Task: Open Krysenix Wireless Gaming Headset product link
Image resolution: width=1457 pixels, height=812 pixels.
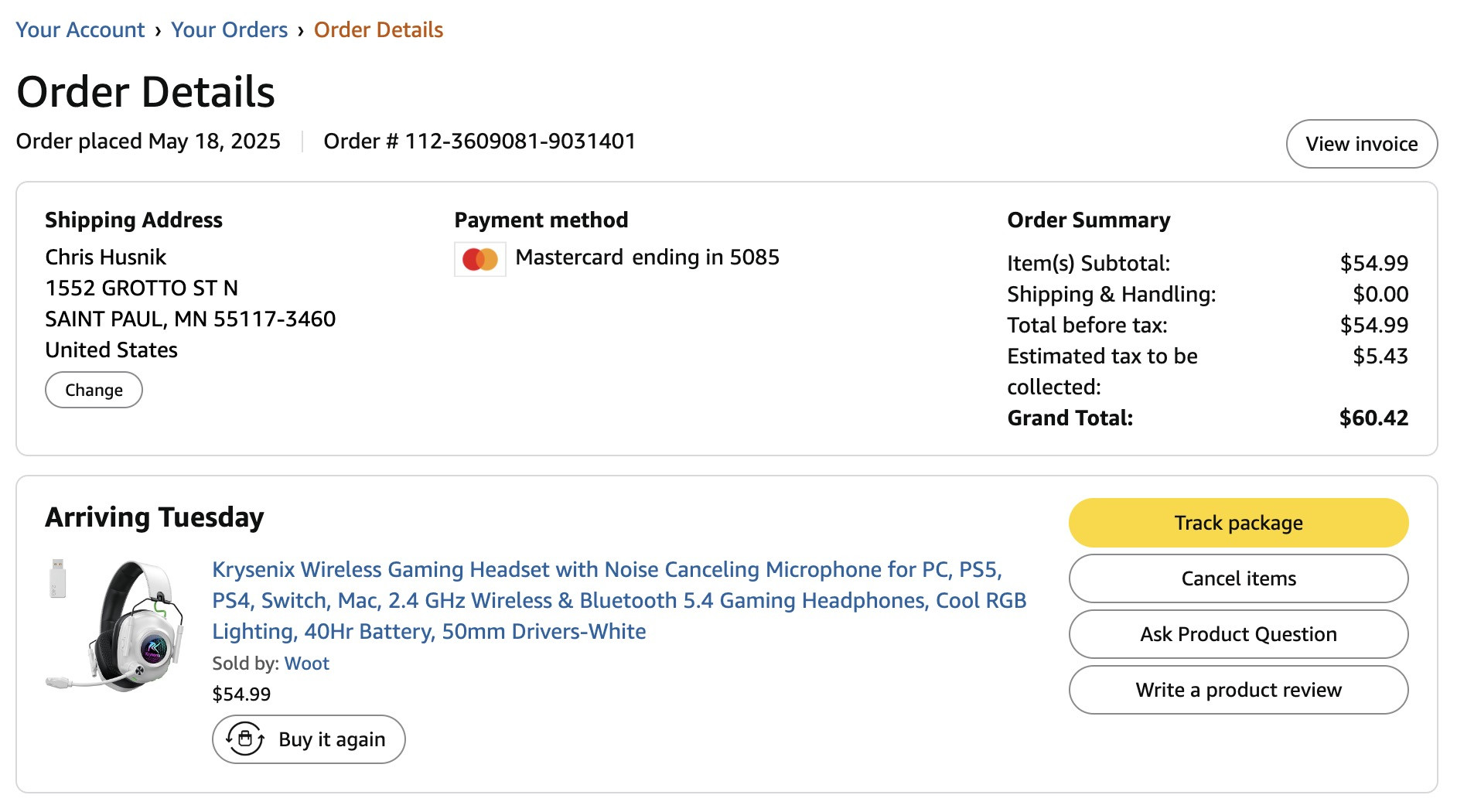Action: point(619,600)
